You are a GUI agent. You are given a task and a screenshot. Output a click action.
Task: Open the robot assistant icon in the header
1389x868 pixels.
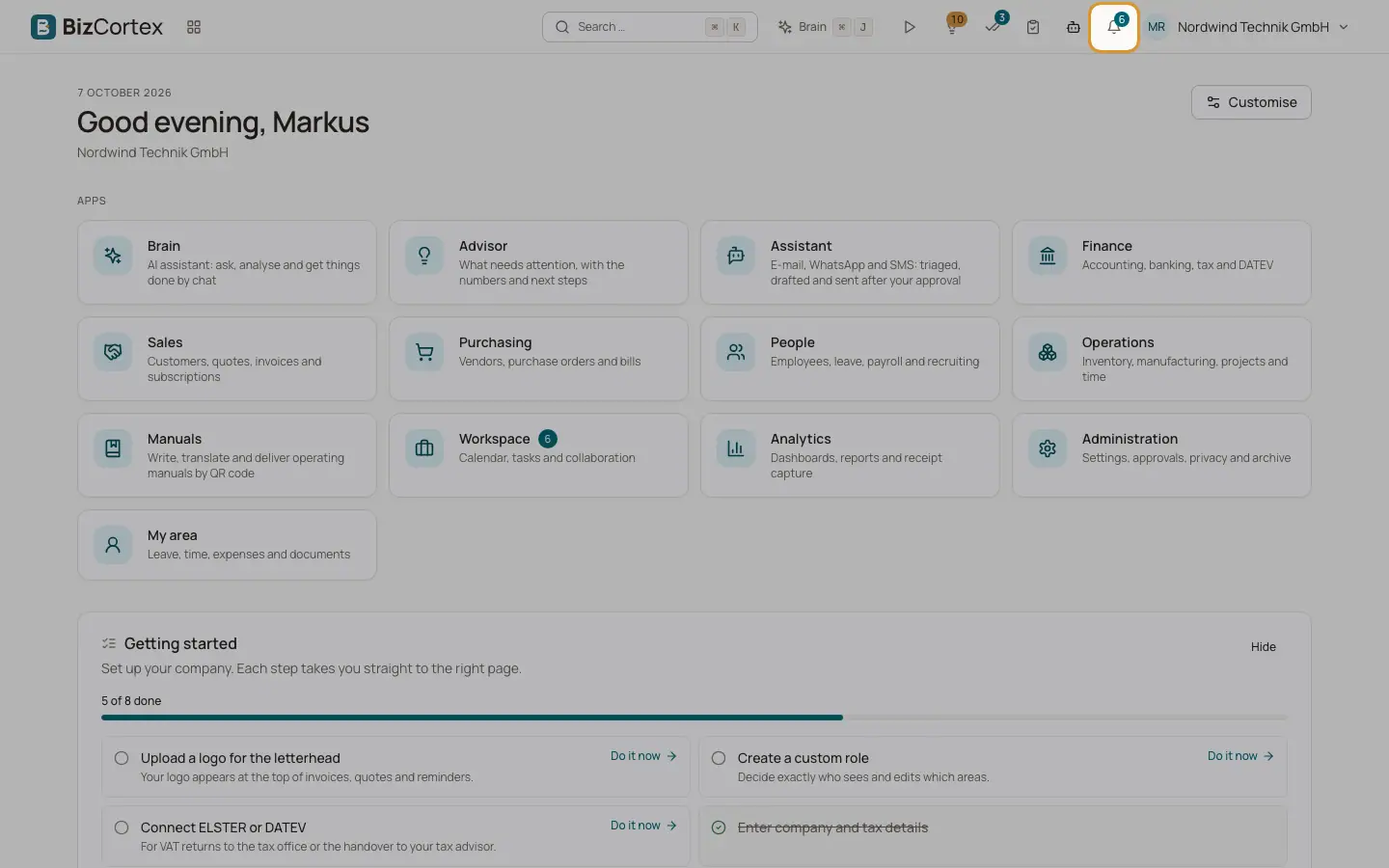(x=1074, y=27)
